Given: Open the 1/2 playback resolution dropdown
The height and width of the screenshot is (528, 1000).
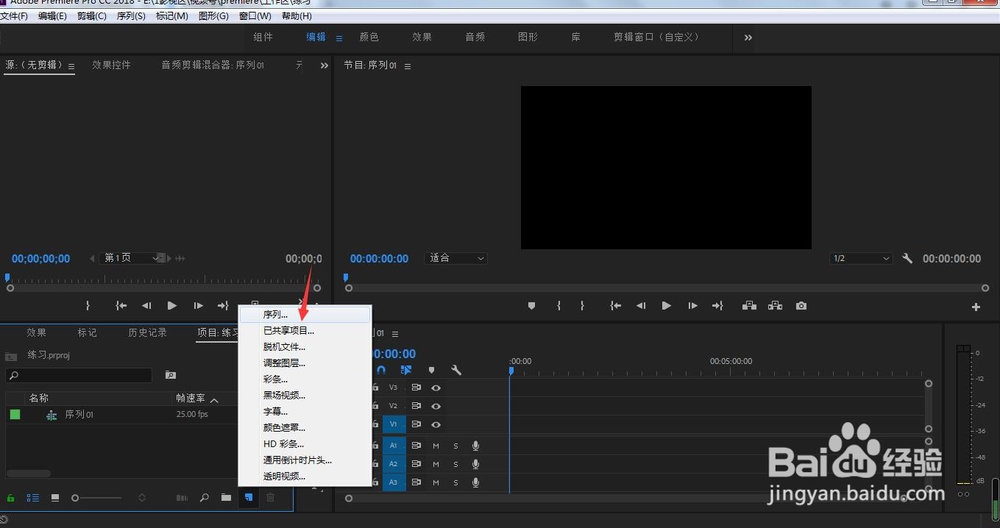Looking at the screenshot, I should [x=861, y=258].
